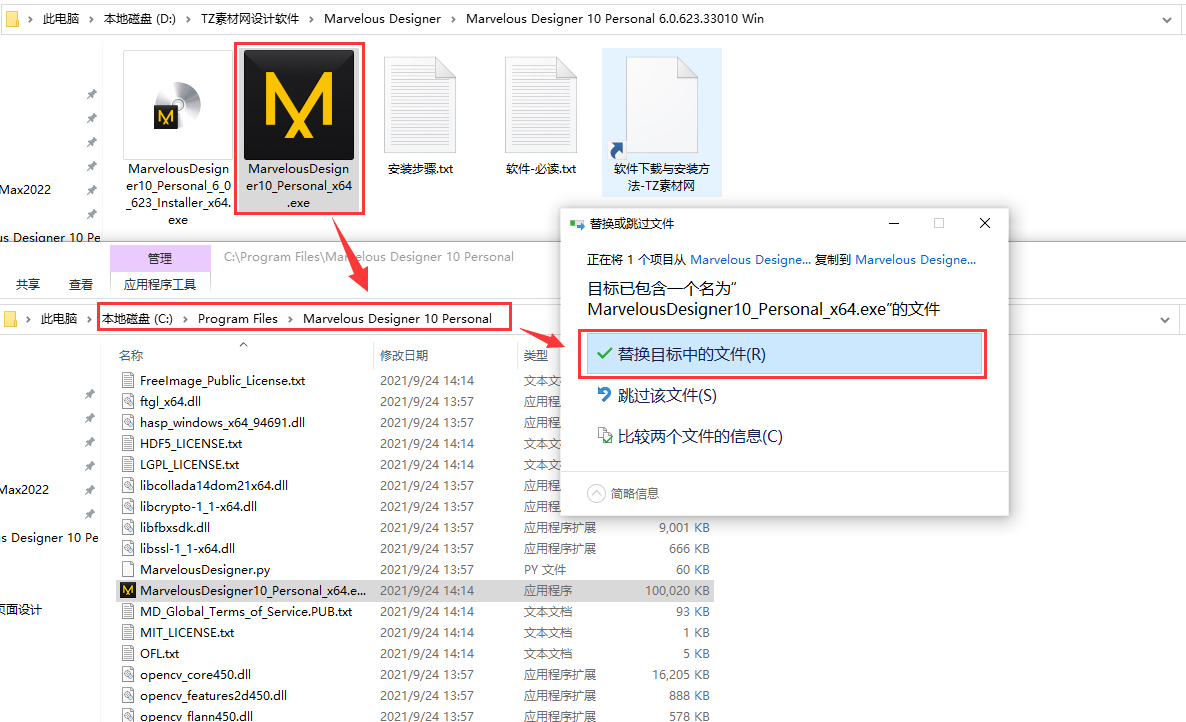Click the libfbxsdk.dll file icon
This screenshot has height=722, width=1186.
coord(128,528)
